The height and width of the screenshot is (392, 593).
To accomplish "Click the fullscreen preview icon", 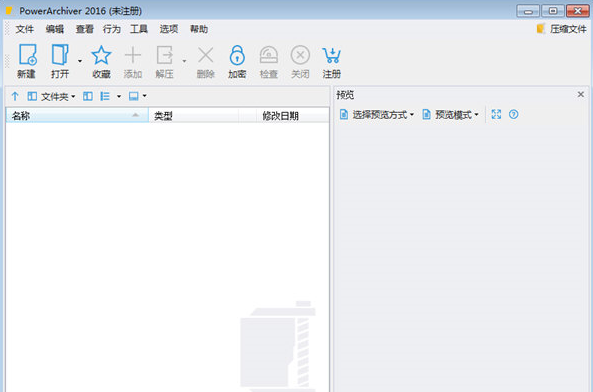I will [x=496, y=114].
